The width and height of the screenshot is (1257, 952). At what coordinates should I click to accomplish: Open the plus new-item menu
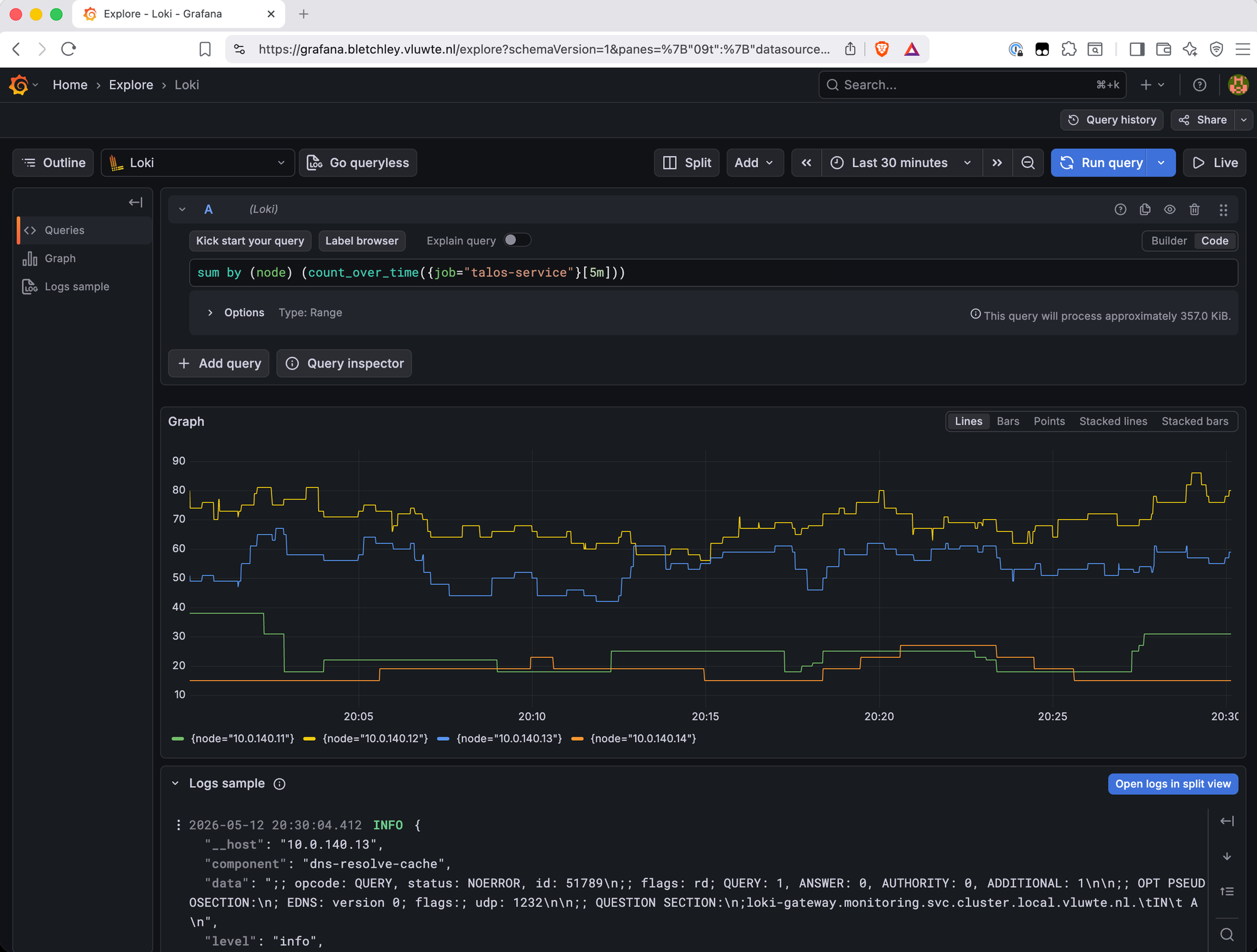[1152, 85]
